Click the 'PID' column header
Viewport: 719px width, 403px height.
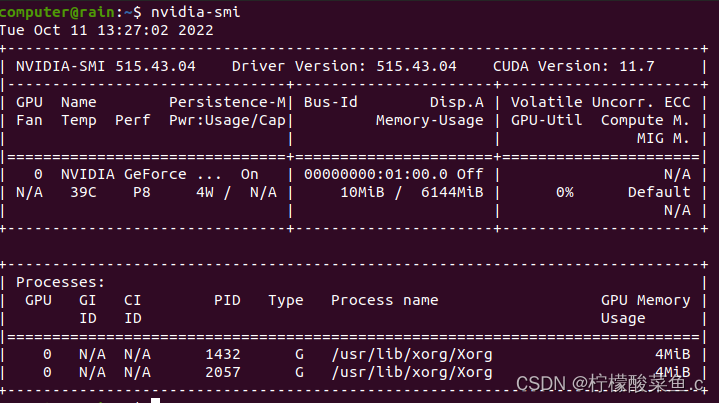click(227, 300)
